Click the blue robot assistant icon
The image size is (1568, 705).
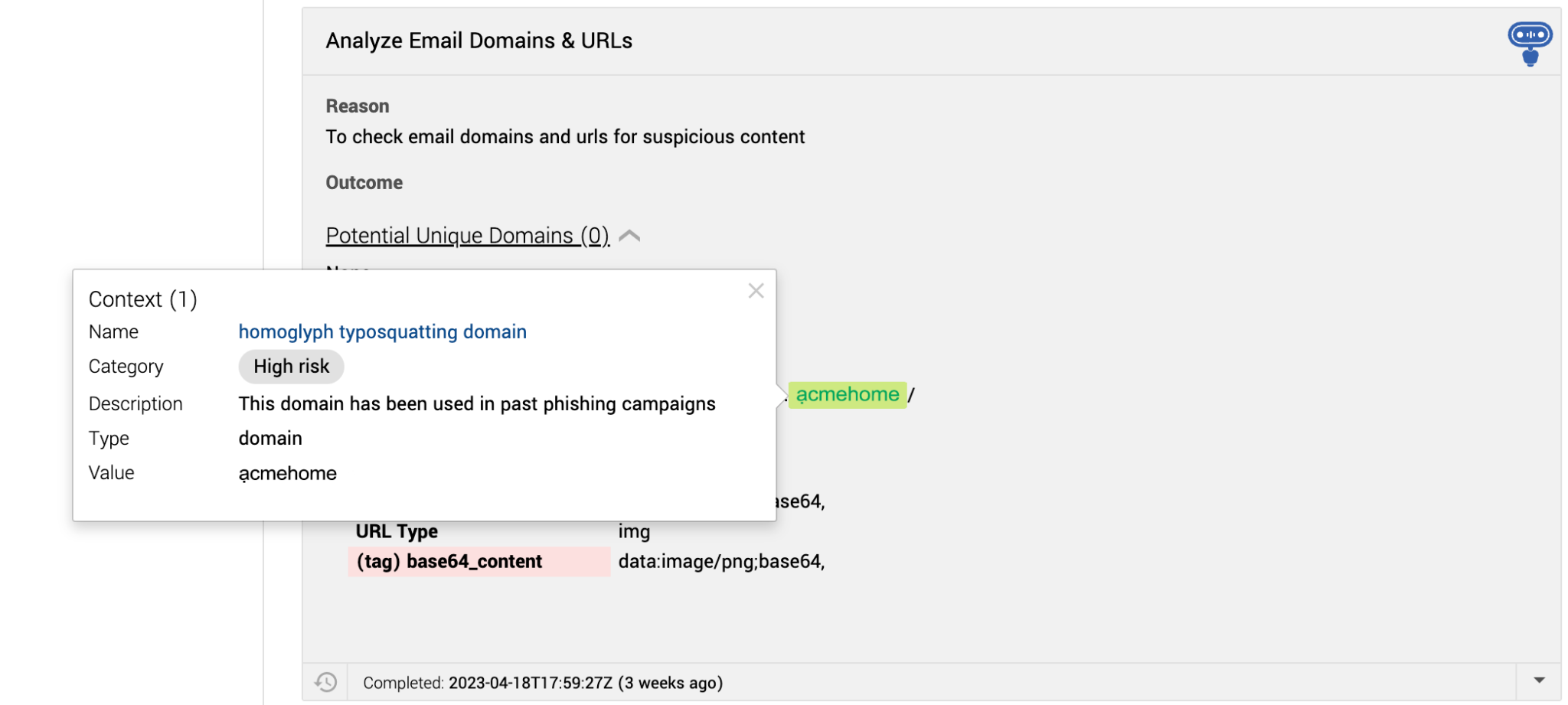click(x=1530, y=34)
